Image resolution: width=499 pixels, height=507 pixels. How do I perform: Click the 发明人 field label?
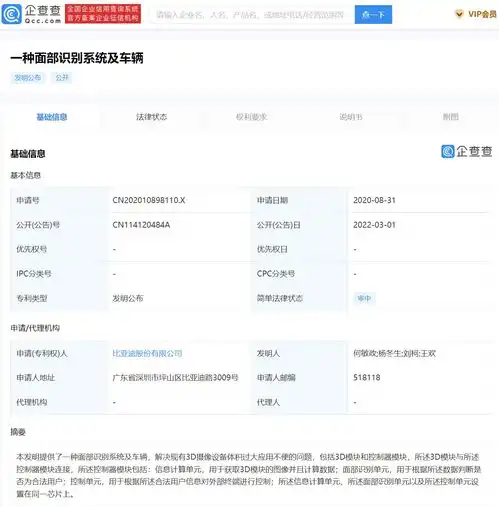coord(268,353)
